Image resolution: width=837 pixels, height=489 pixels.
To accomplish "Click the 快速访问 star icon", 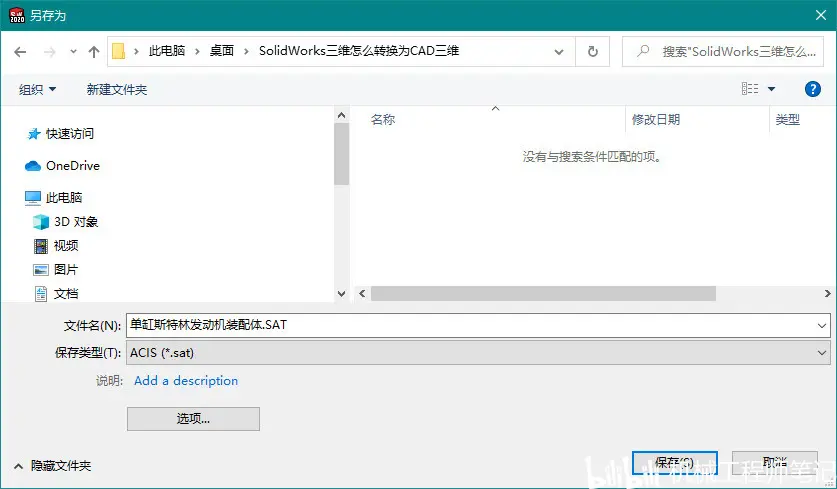I will [34, 134].
